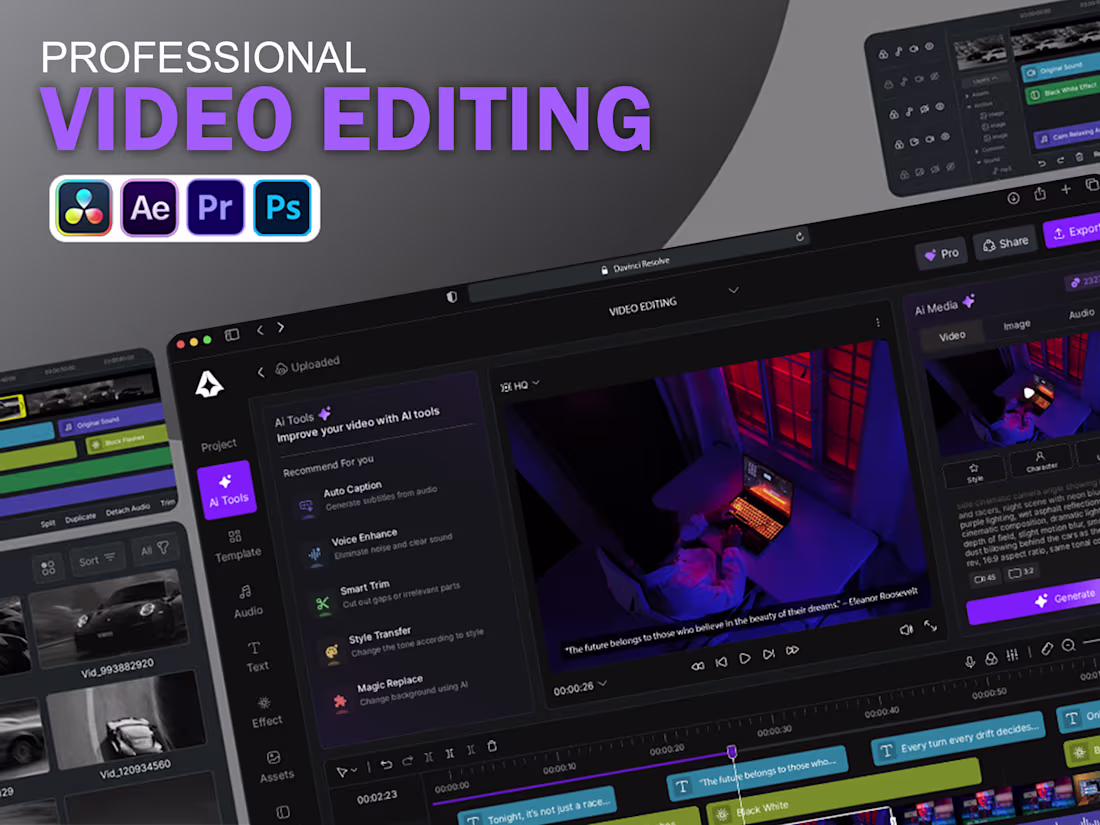Screen dimensions: 1100x825
Task: Switch to grid view in media library
Action: click(48, 568)
